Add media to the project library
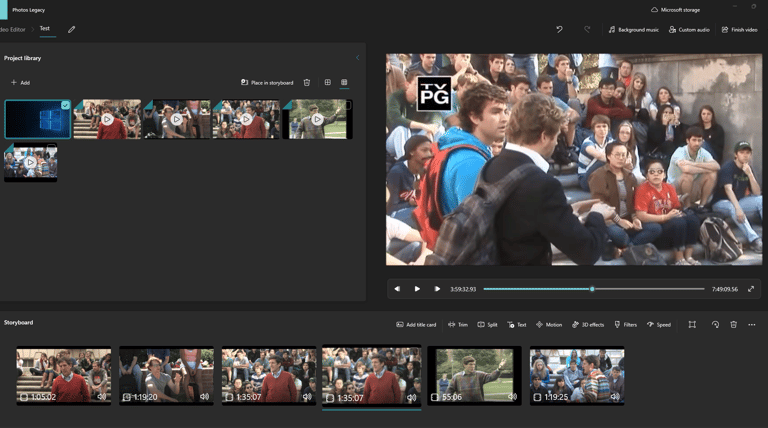This screenshot has height=428, width=768. point(21,83)
